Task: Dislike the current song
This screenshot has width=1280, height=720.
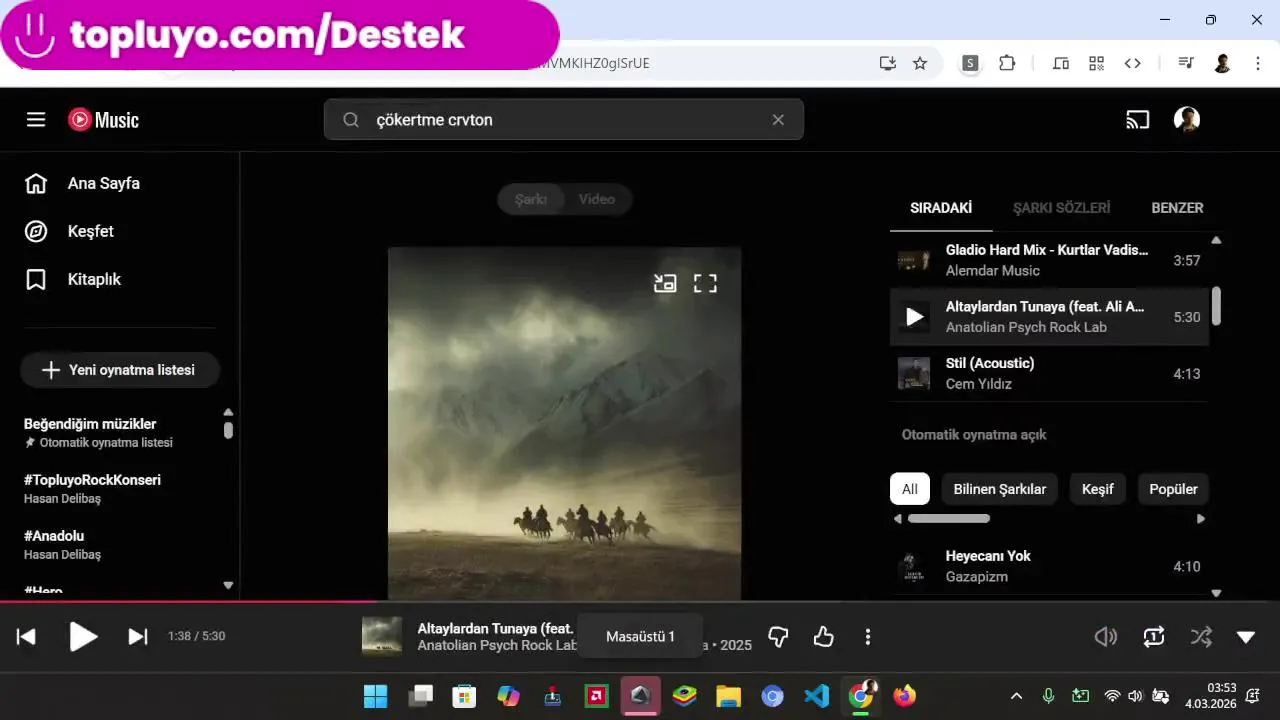Action: click(x=778, y=636)
